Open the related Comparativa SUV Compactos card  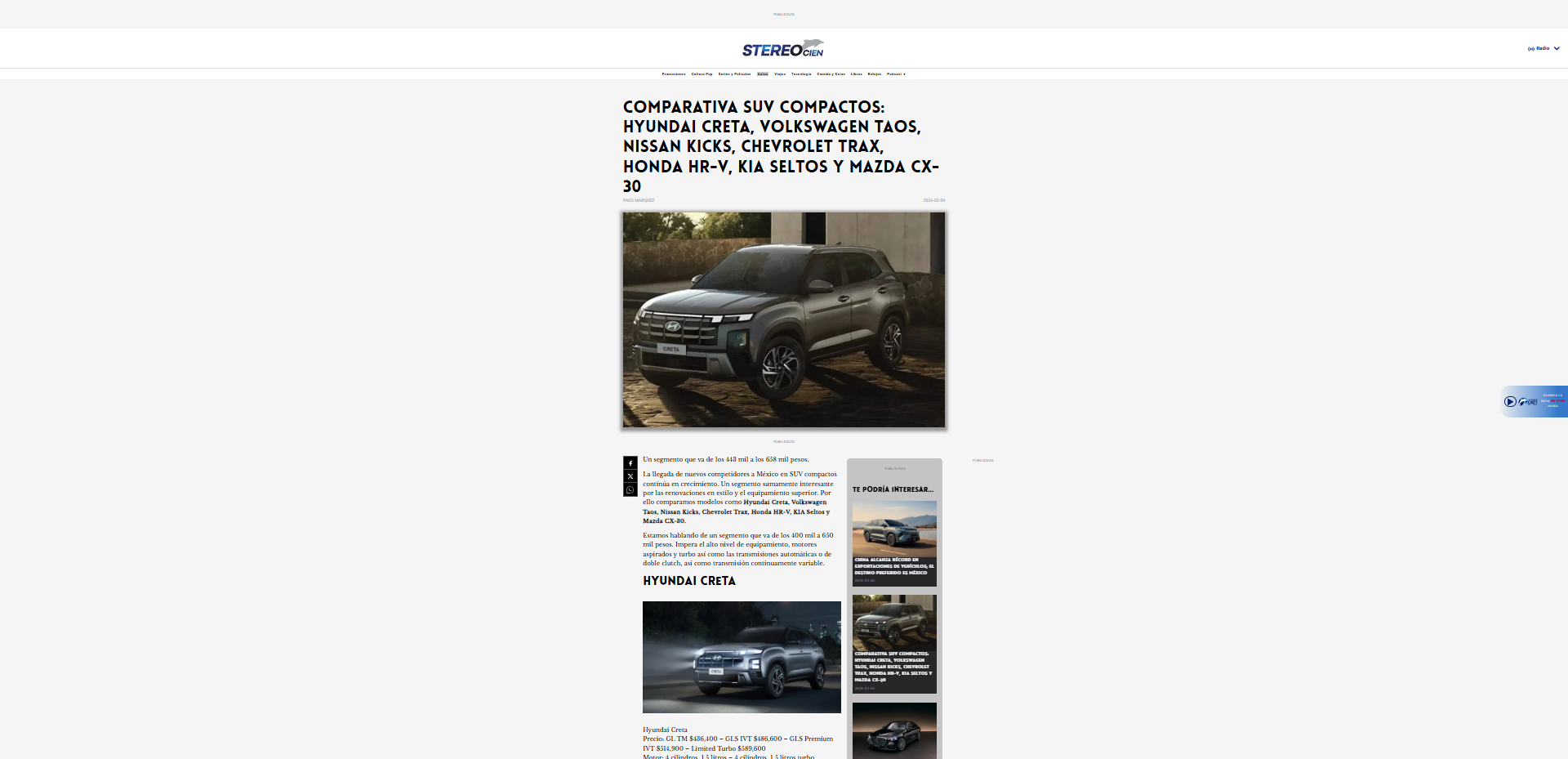click(894, 644)
